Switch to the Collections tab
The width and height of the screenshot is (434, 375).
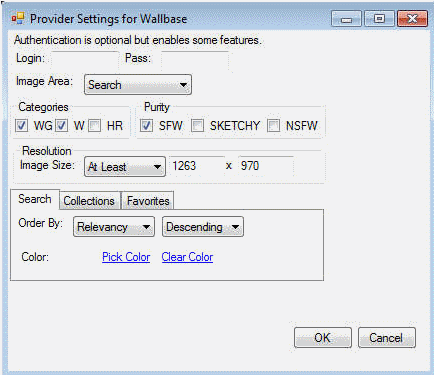89,201
